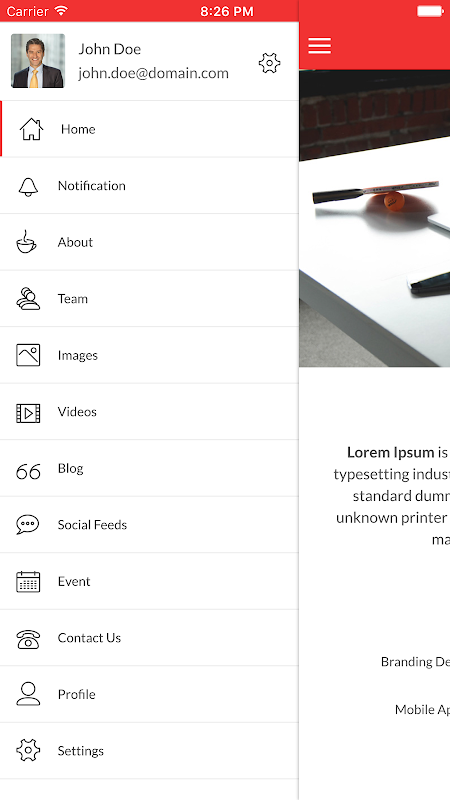
Task: Open the gear icon beside John Doe
Action: coord(269,63)
